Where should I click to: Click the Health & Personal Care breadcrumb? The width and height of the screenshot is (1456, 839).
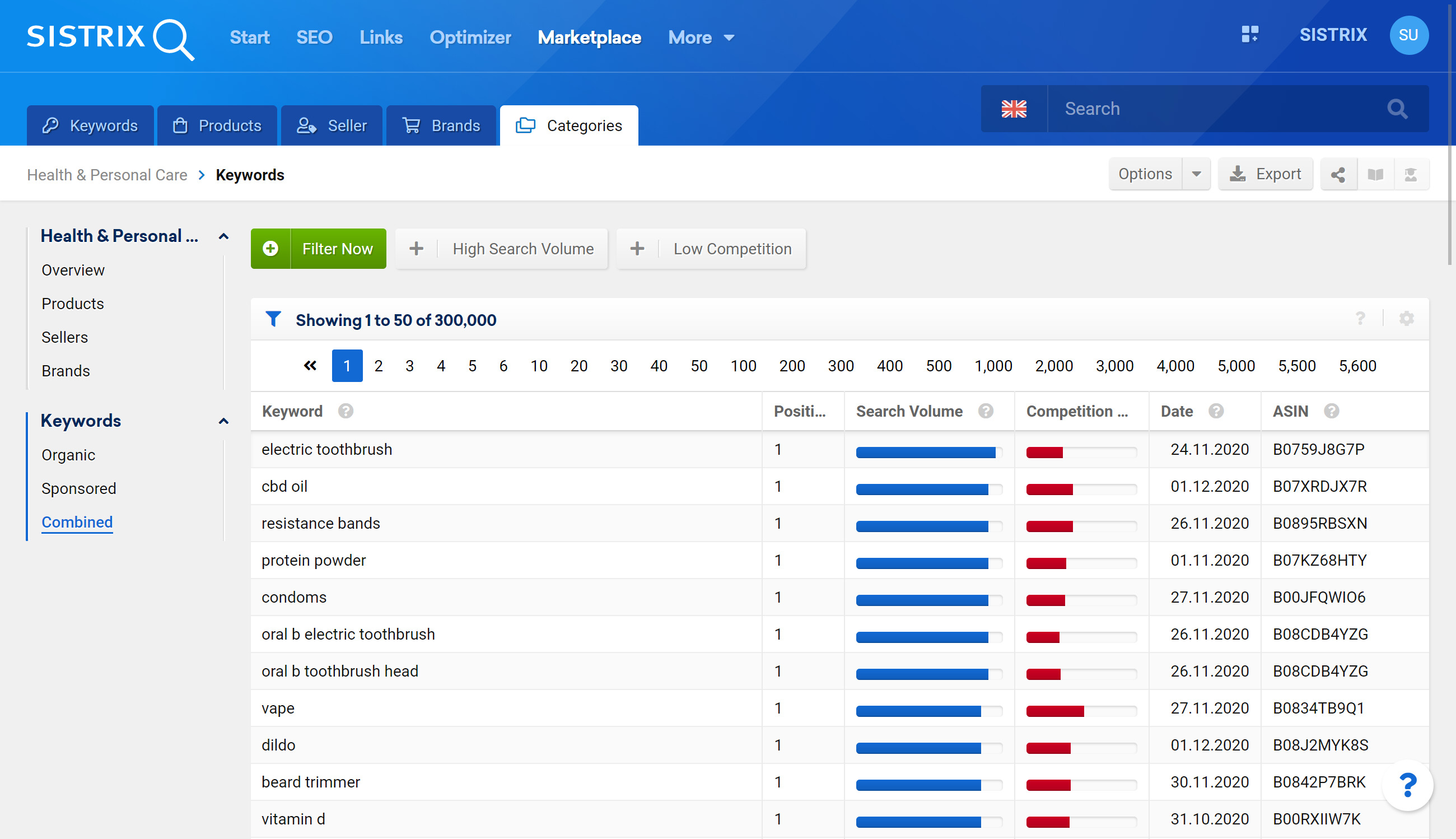point(107,175)
